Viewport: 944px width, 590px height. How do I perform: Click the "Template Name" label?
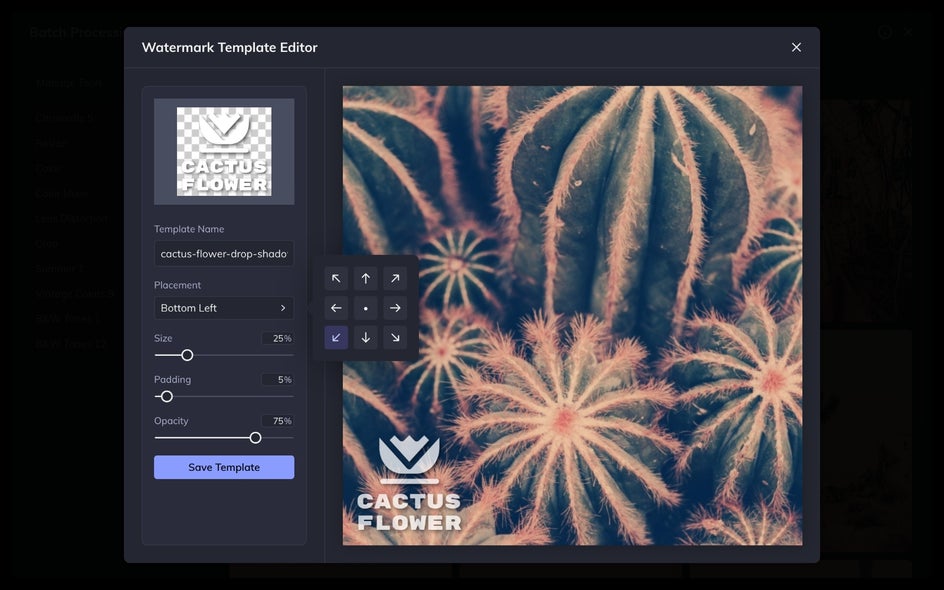189,229
